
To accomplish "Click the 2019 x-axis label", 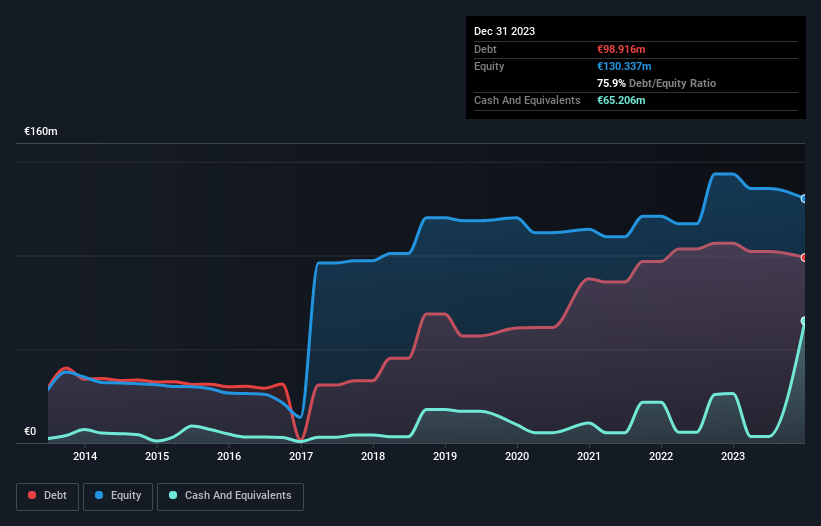I will pos(445,456).
